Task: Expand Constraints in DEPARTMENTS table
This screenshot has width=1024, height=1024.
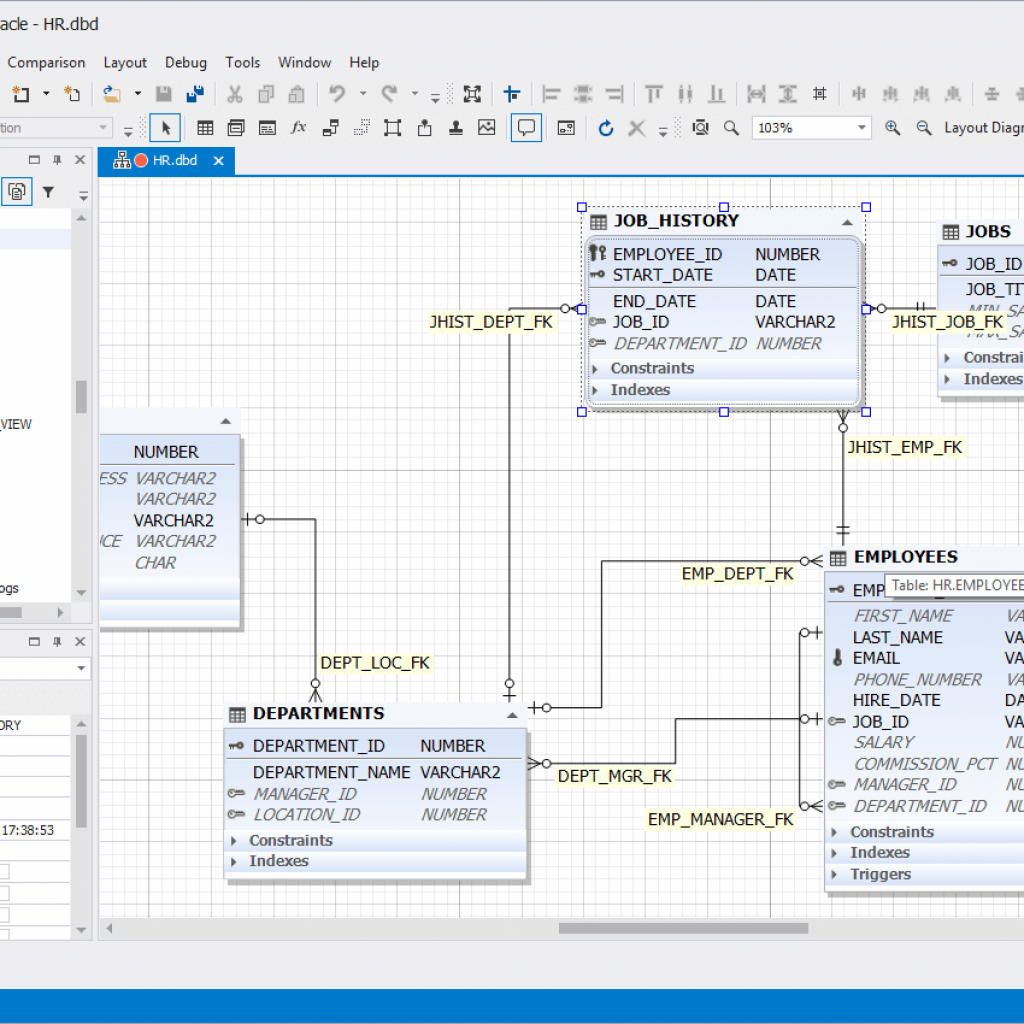Action: [234, 840]
